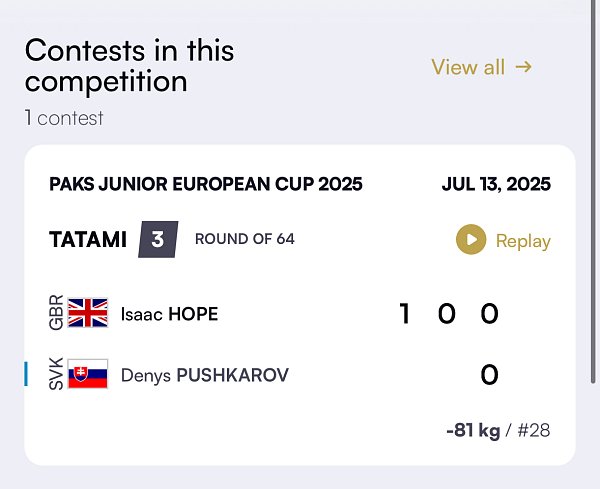Click the gold Replay play icon
Screen dimensions: 600x489
pos(471,240)
